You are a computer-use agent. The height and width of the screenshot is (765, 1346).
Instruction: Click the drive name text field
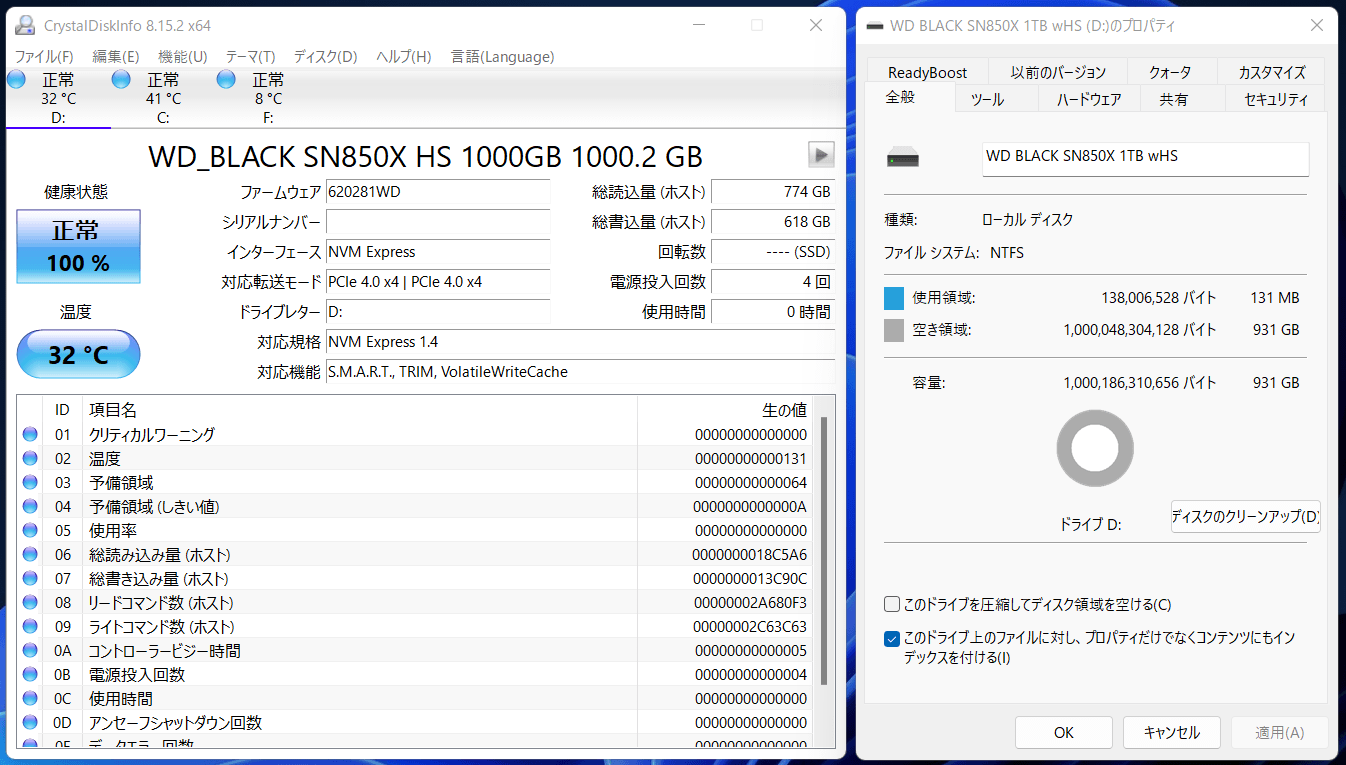coord(1145,158)
